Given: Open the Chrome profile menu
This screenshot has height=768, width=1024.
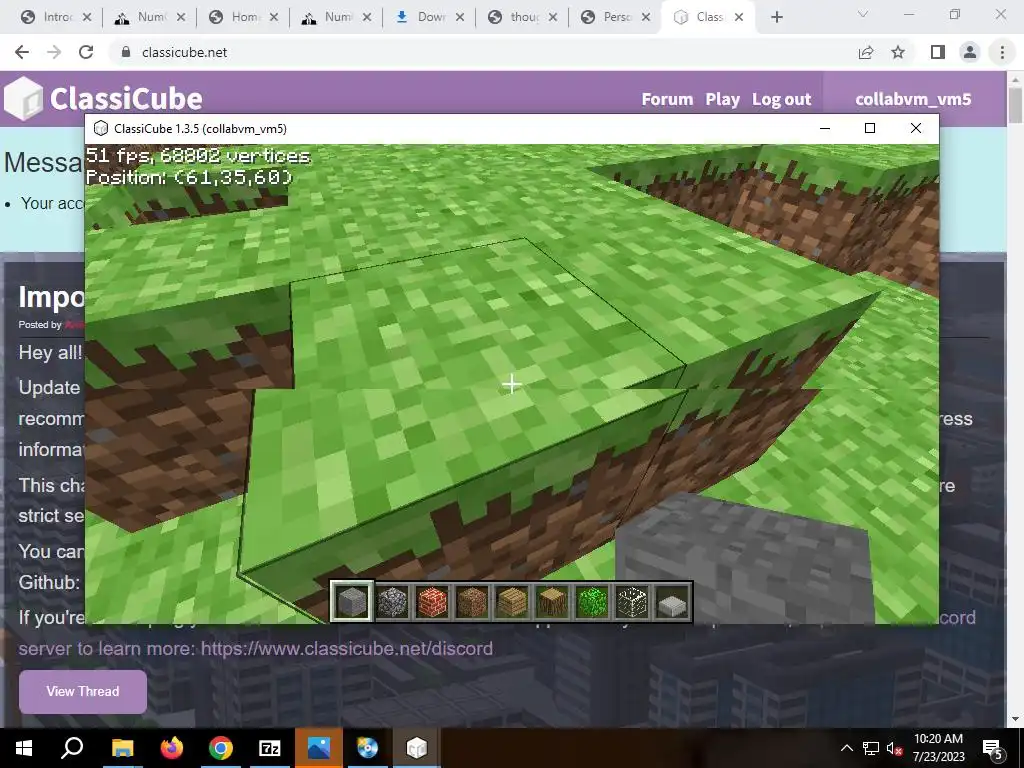Looking at the screenshot, I should click(x=970, y=52).
